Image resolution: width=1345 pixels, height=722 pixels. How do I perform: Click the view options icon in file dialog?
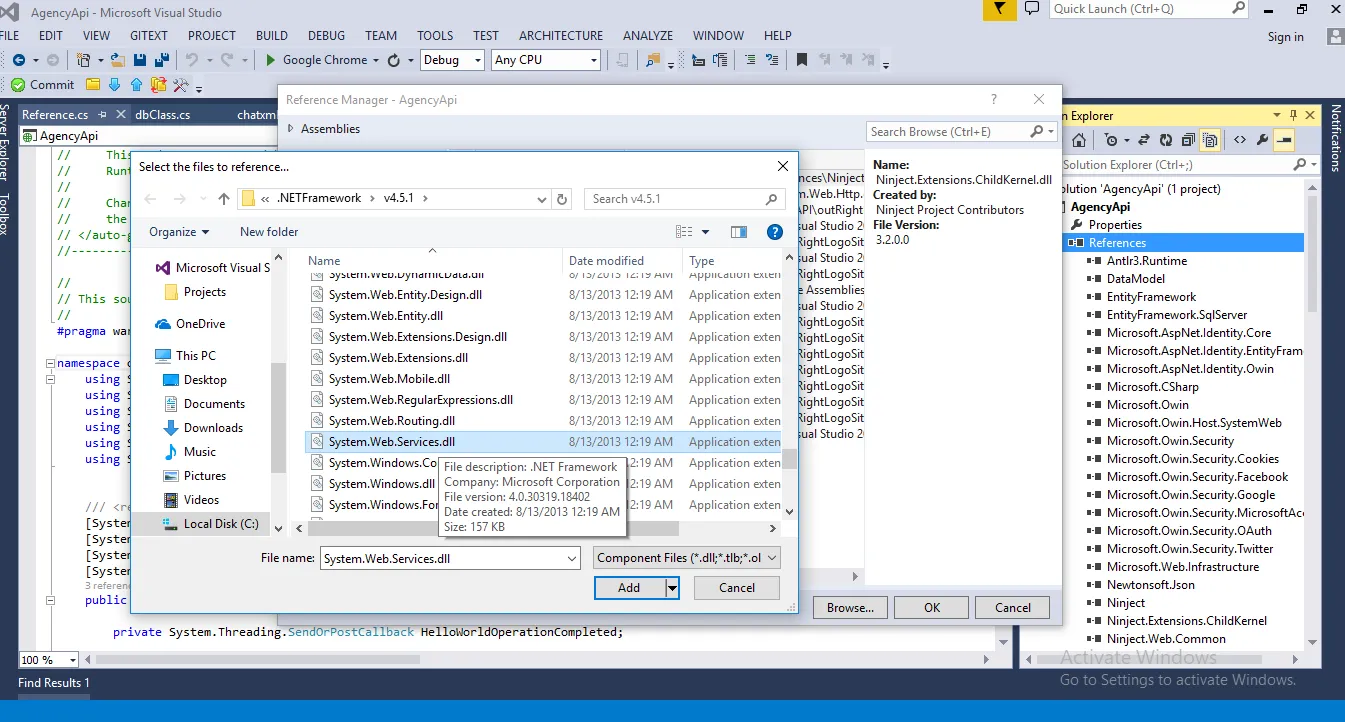click(x=685, y=232)
